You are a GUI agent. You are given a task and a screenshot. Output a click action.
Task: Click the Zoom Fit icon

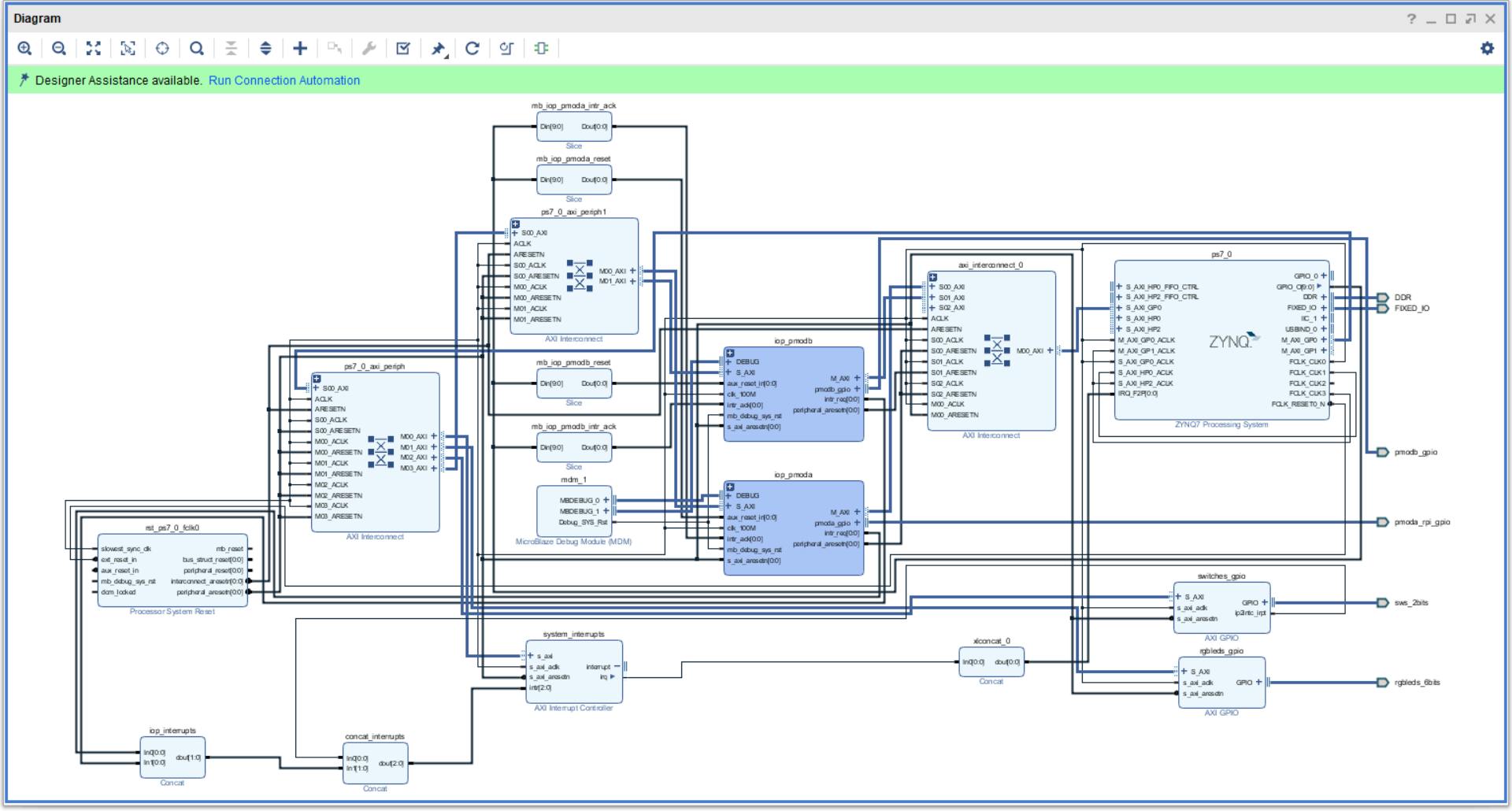tap(94, 49)
